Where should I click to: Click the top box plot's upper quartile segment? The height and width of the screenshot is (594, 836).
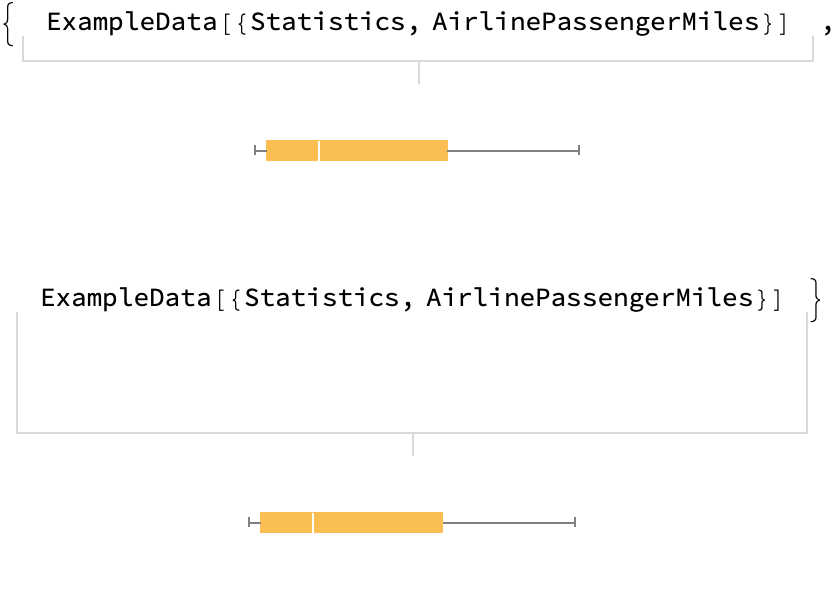click(383, 151)
